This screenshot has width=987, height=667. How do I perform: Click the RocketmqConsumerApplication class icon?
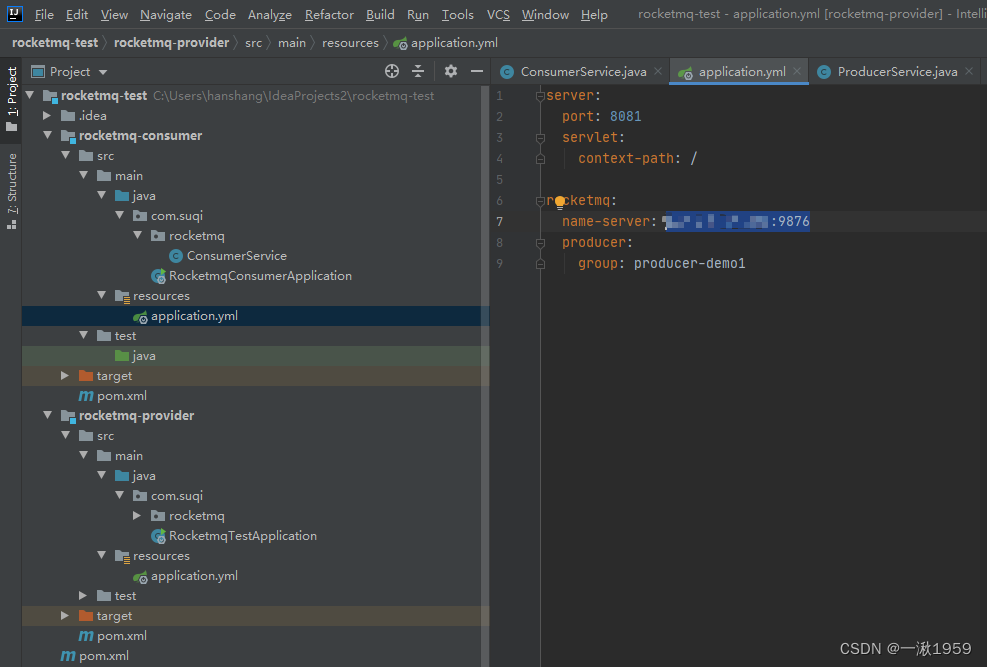[x=158, y=276]
